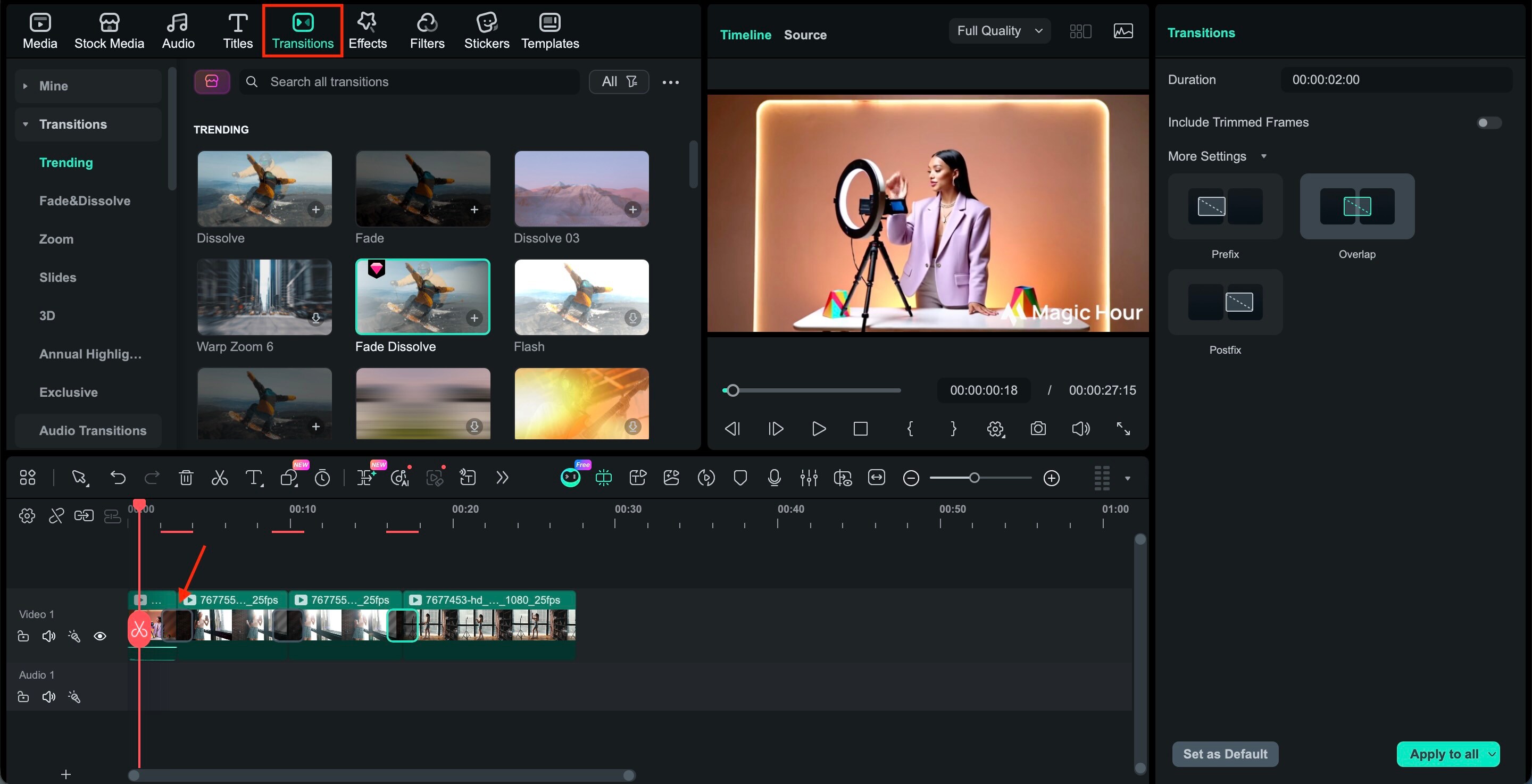The width and height of the screenshot is (1532, 784).
Task: Open the Fade&Dissolve transitions category
Action: tap(85, 201)
